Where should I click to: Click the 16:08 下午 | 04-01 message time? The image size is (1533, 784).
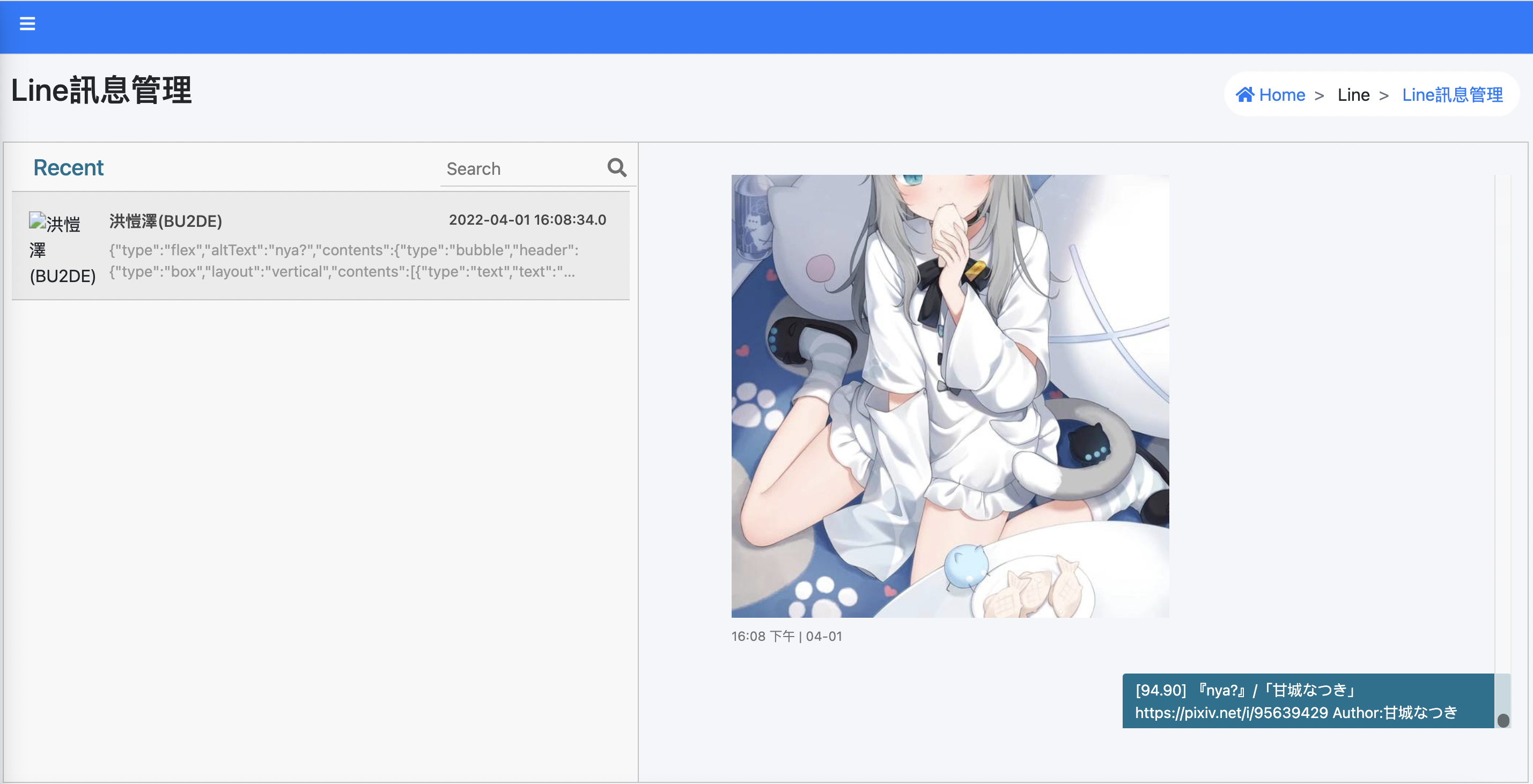[x=786, y=637]
